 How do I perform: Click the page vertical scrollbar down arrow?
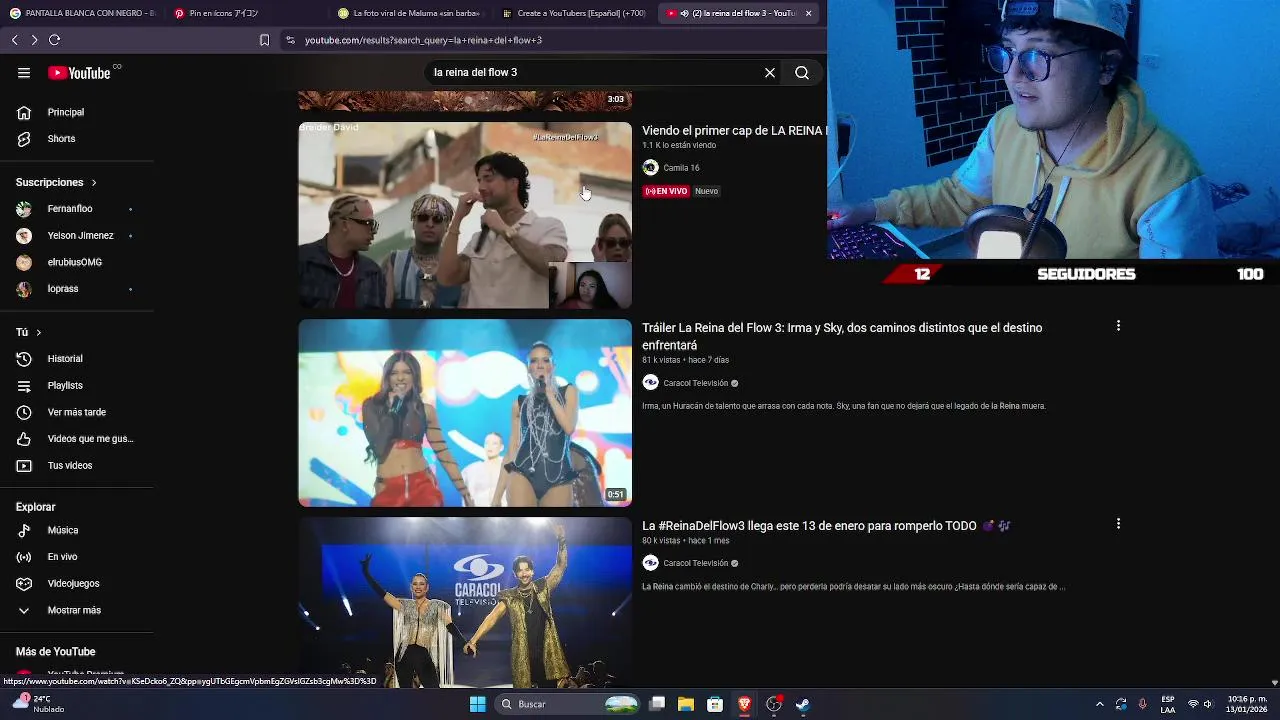coord(1274,682)
